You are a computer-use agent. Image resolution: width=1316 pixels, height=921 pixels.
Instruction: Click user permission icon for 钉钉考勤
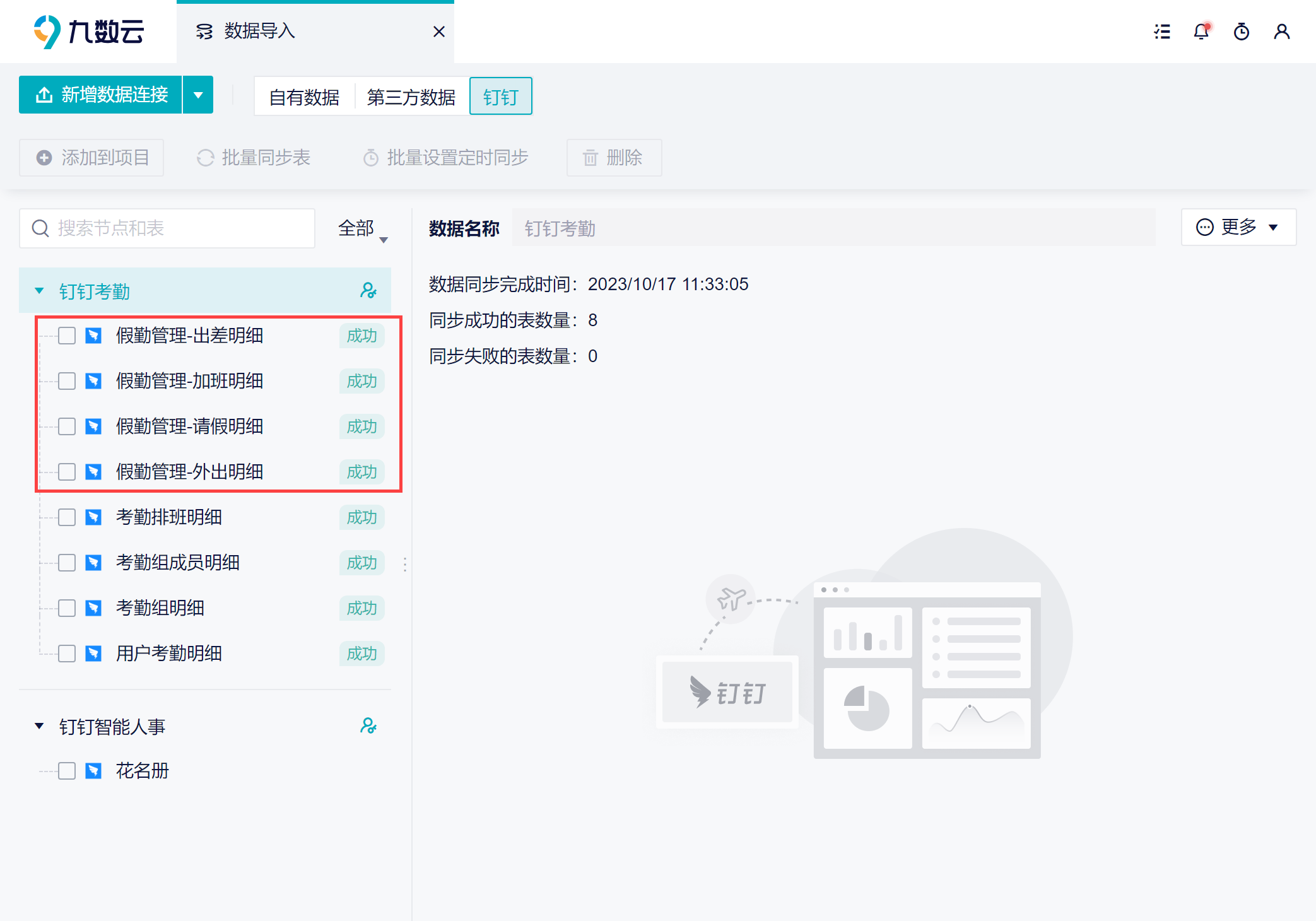368,290
